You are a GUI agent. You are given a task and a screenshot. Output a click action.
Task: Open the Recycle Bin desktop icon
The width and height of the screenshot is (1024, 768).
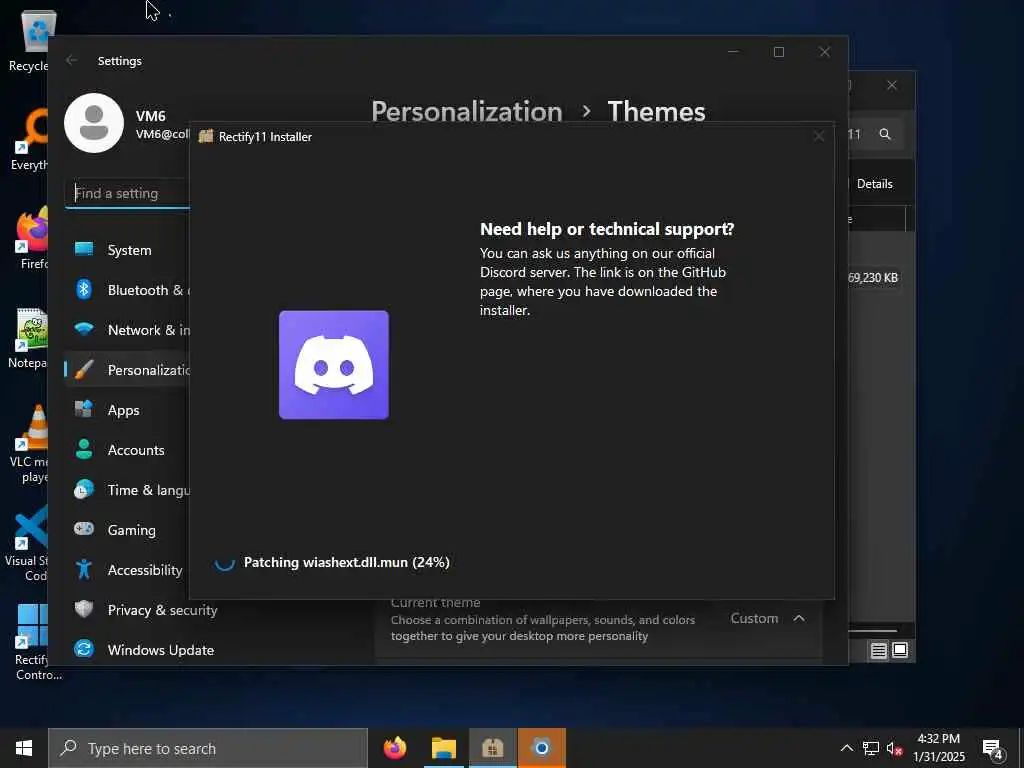pyautogui.click(x=29, y=41)
